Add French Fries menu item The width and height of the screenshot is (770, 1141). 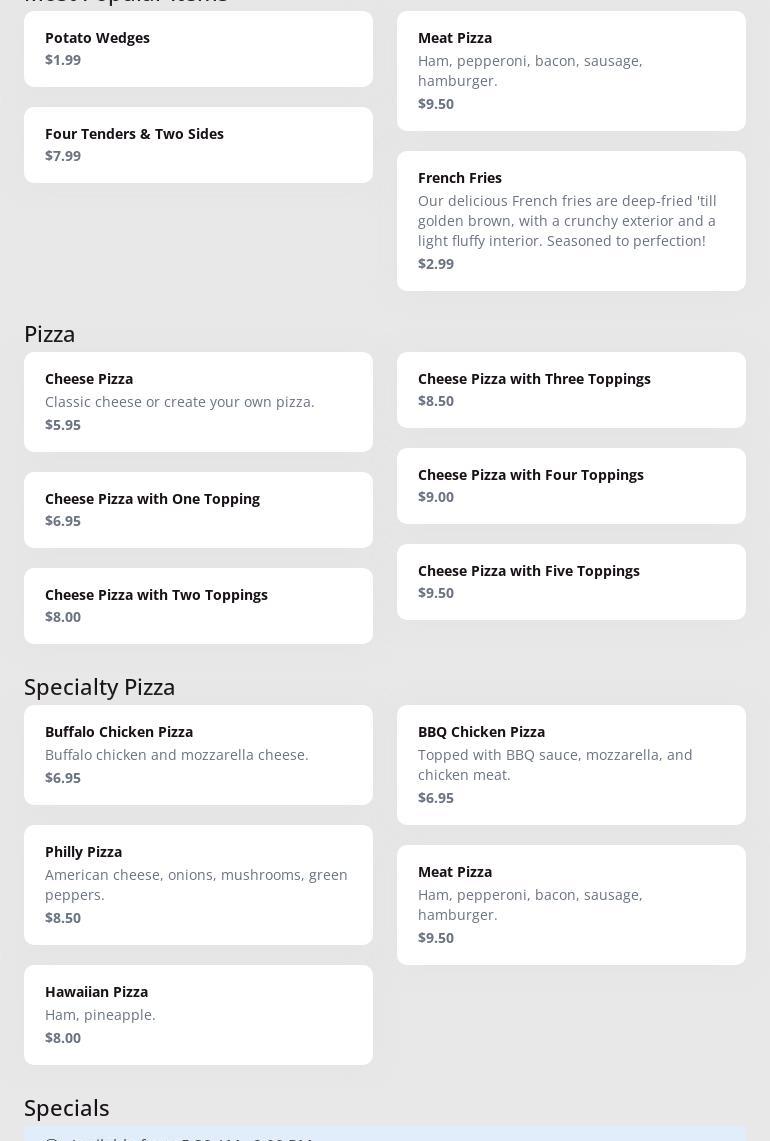(x=571, y=221)
